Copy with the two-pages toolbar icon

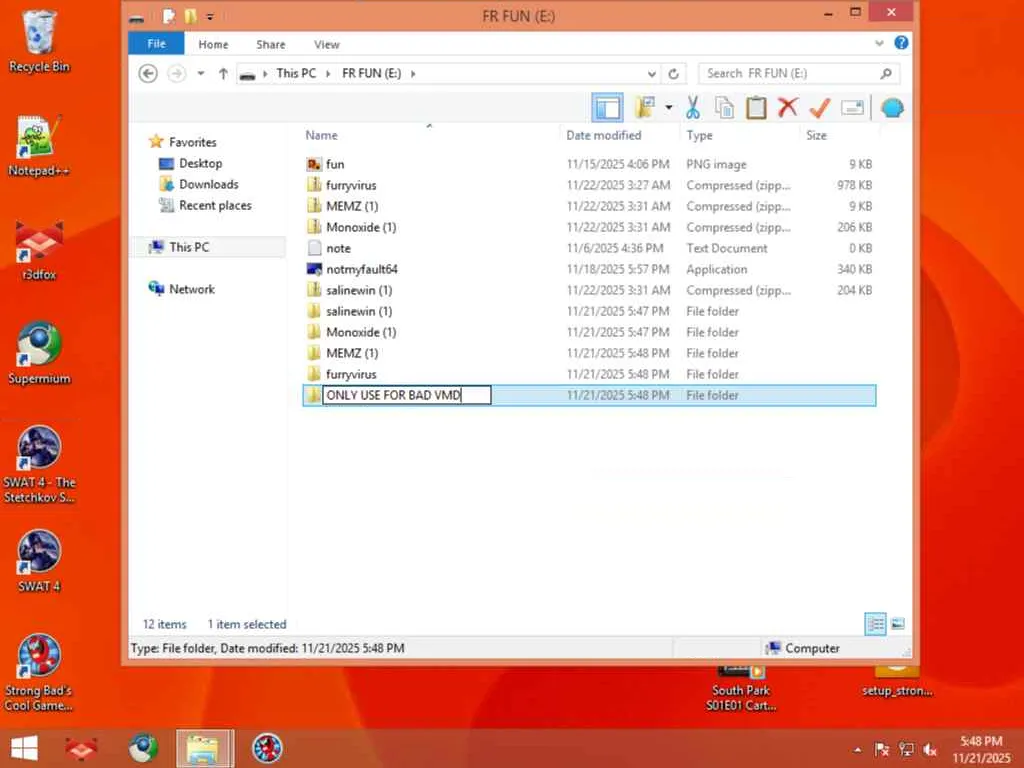[x=724, y=108]
